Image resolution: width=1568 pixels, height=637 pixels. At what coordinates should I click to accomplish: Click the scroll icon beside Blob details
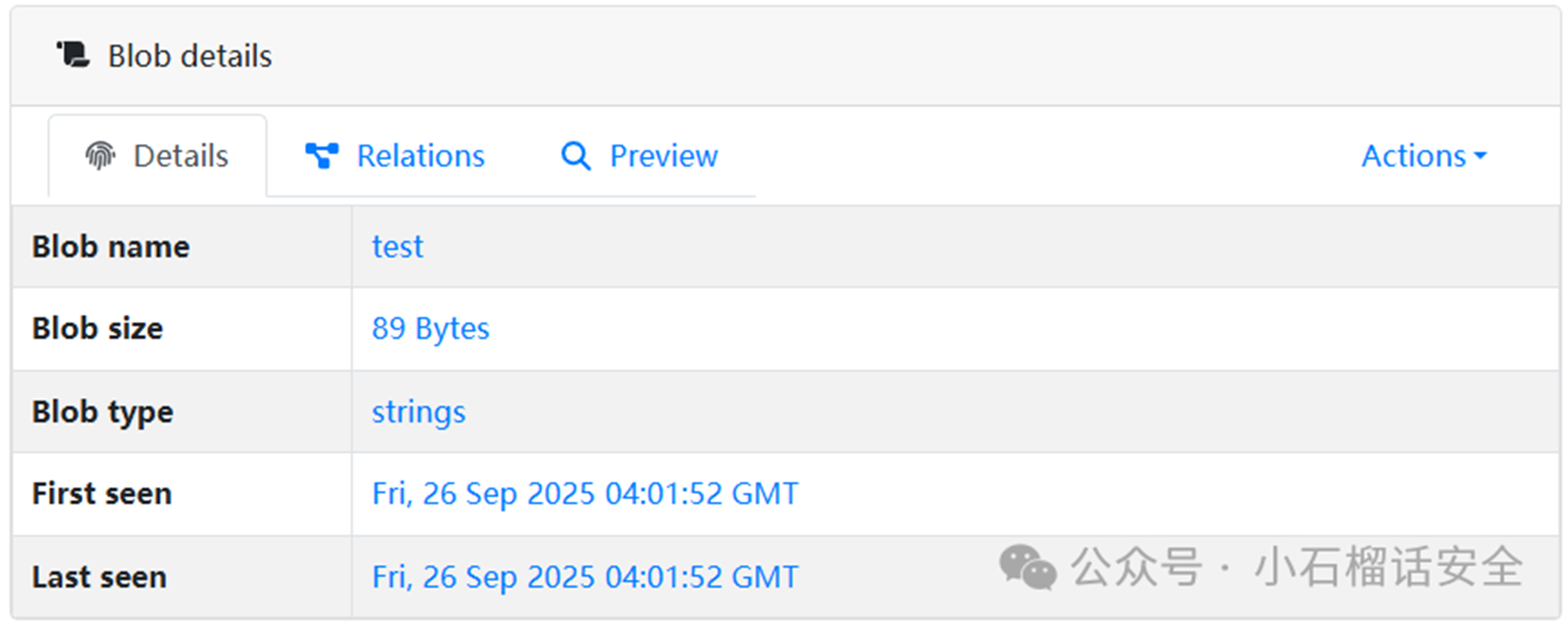pos(74,55)
